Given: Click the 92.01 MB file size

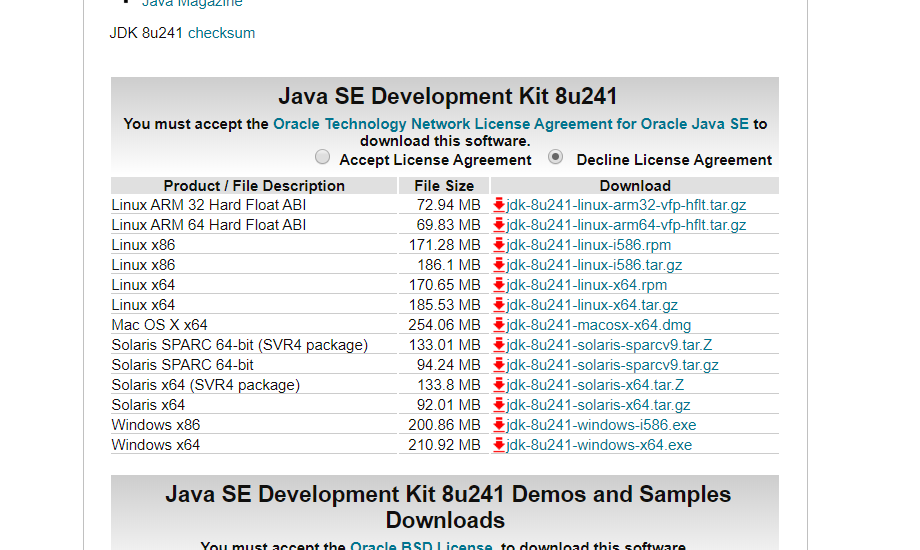Looking at the screenshot, I should (448, 404).
